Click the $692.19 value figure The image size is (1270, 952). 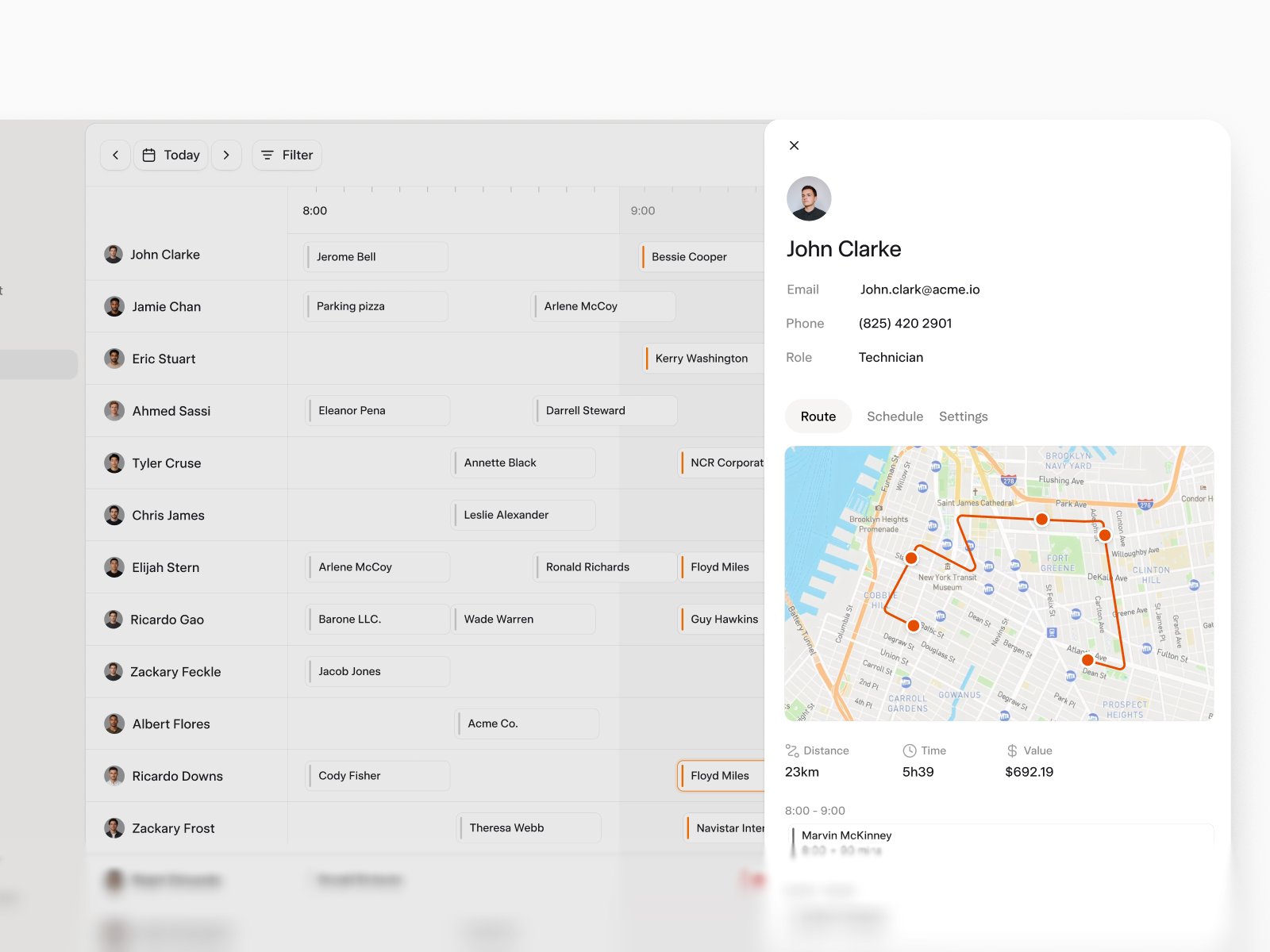pos(1029,772)
